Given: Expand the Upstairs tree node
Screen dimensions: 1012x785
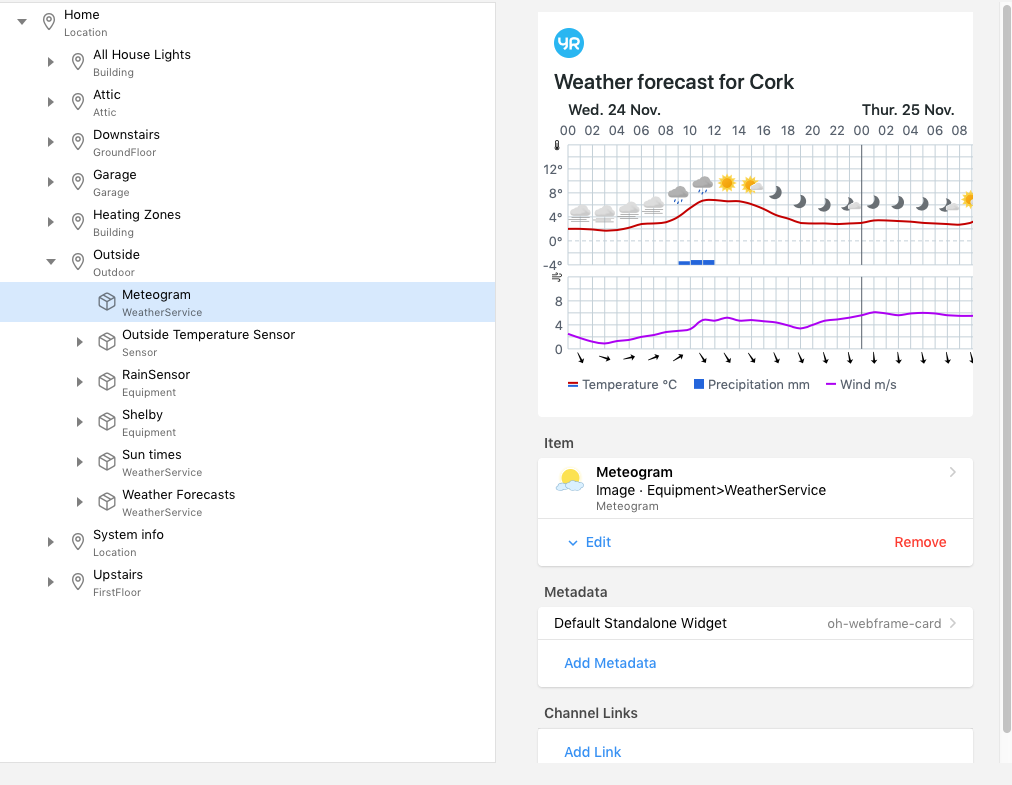Looking at the screenshot, I should point(51,582).
